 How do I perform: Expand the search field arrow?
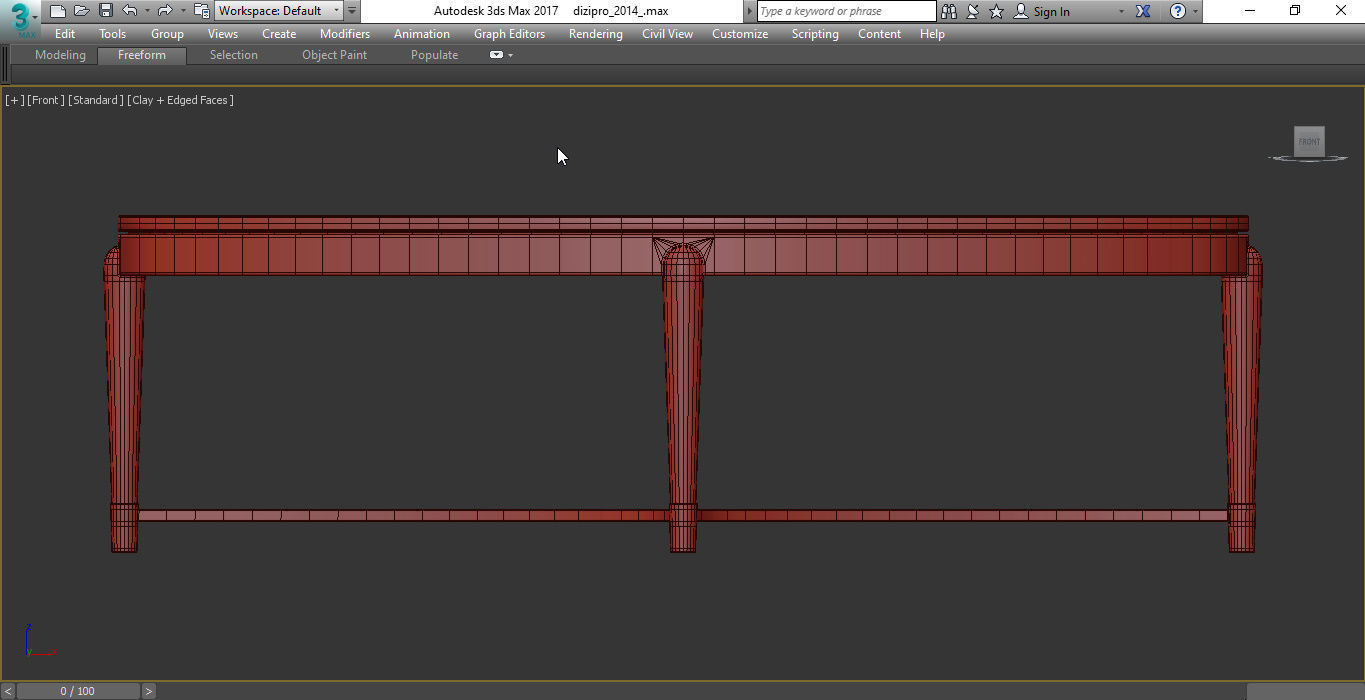point(751,11)
